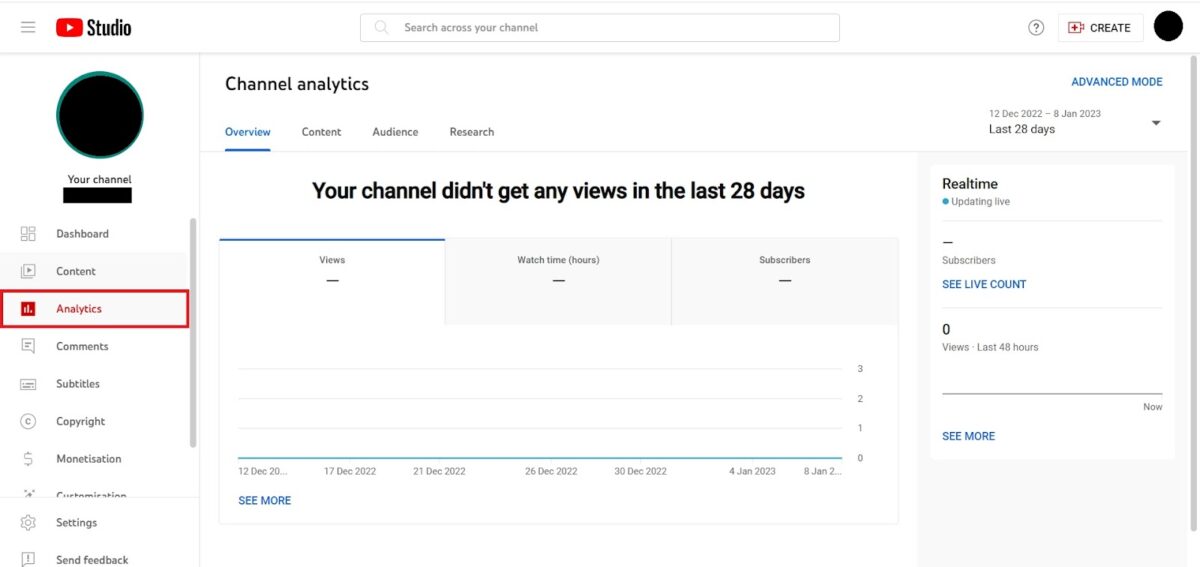Click the YouTube Studio logo

click(x=93, y=28)
